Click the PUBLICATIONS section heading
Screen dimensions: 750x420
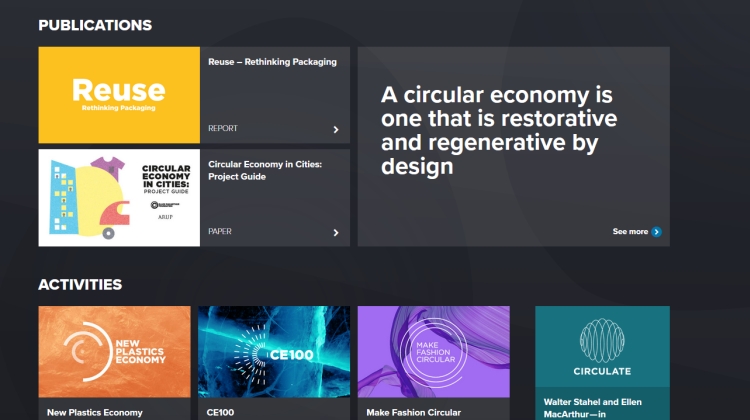point(95,25)
